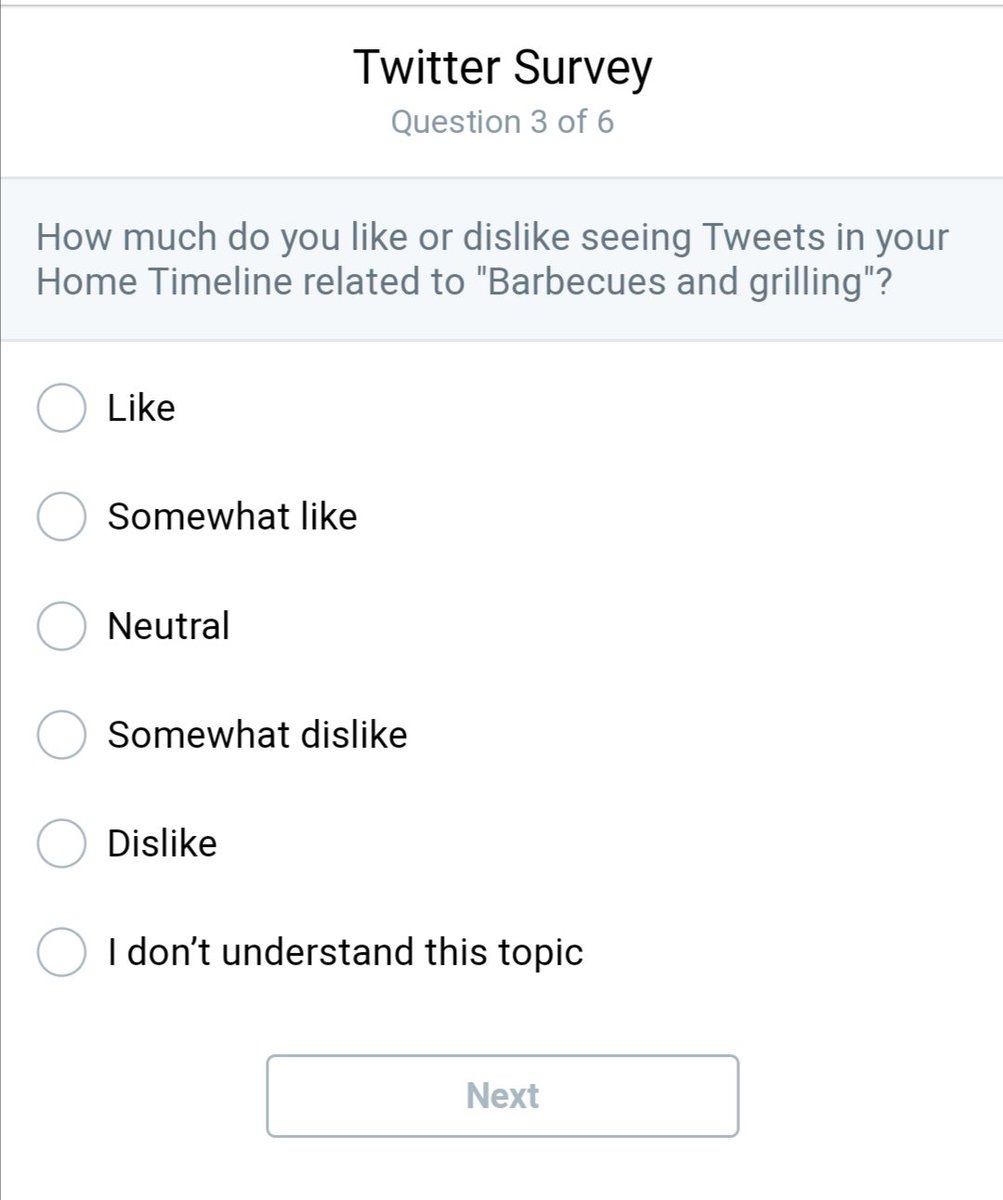Pick the Neutral radio button
Screen dimensions: 1003x1200
coord(60,626)
